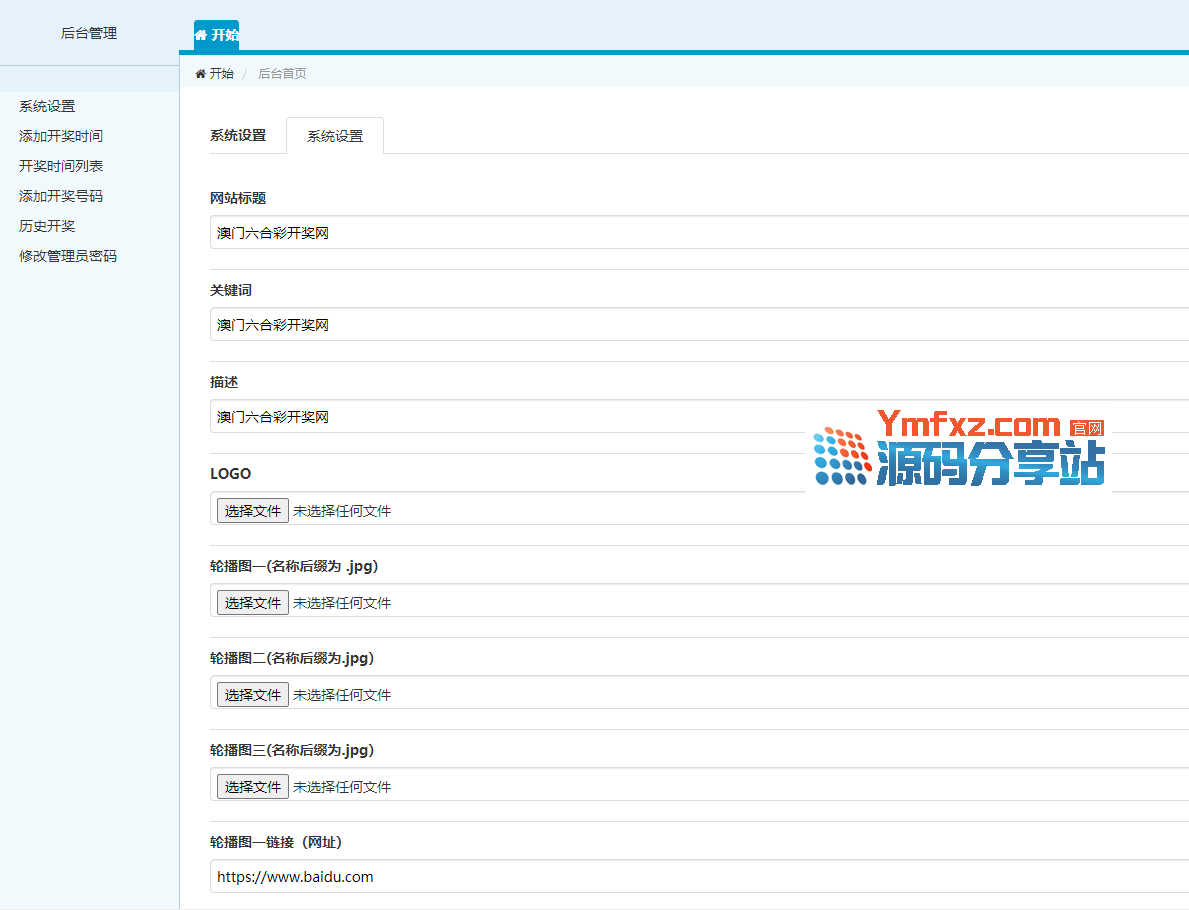Open 历史开奖 in the sidebar
Screen dimensions: 1189x910
point(47,226)
